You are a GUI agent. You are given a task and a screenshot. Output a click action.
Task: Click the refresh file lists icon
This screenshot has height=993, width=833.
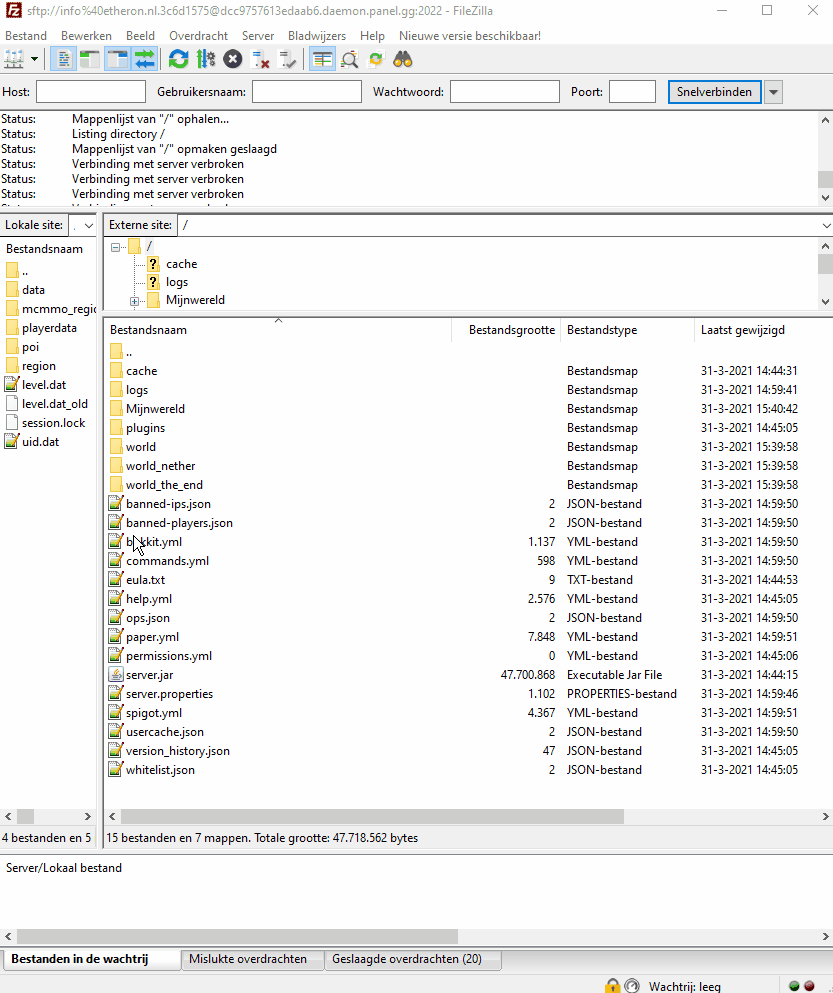[178, 59]
